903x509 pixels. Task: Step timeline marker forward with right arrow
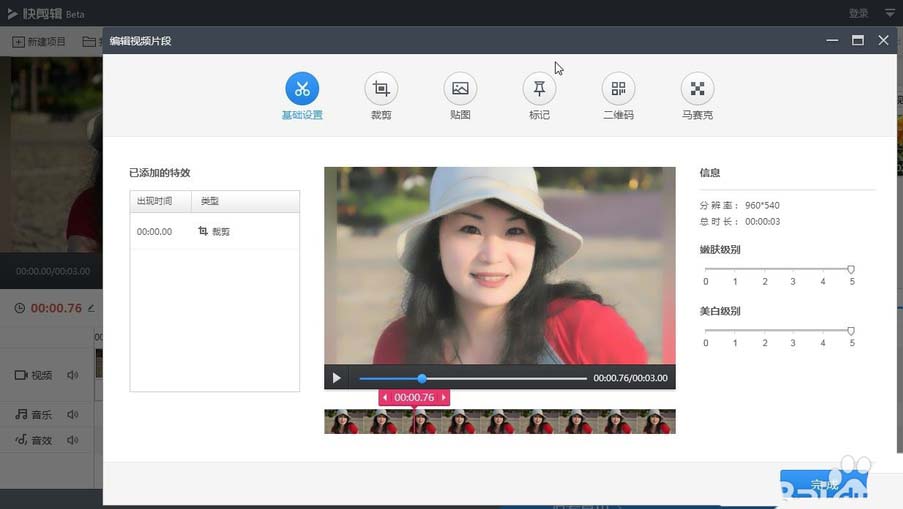point(443,397)
